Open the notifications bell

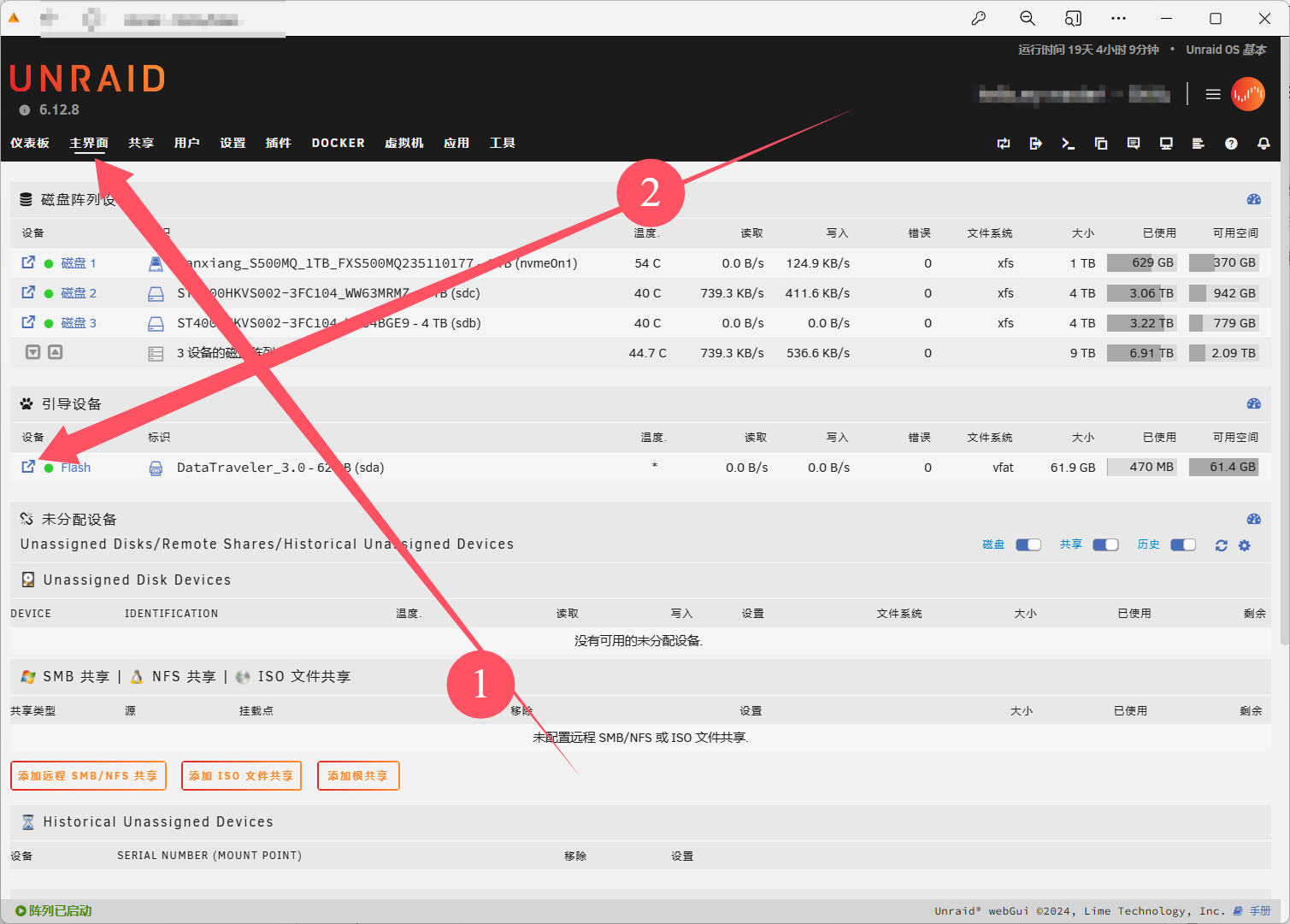1263,144
